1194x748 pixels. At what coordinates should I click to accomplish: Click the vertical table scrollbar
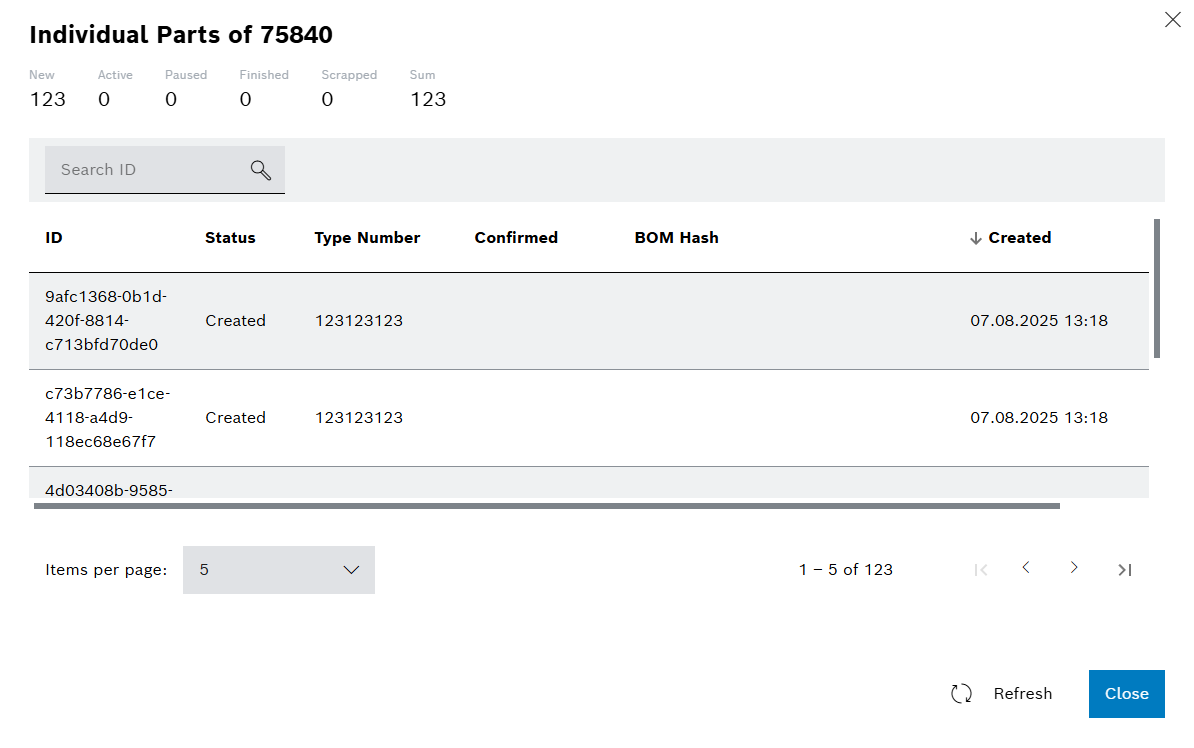click(x=1157, y=289)
